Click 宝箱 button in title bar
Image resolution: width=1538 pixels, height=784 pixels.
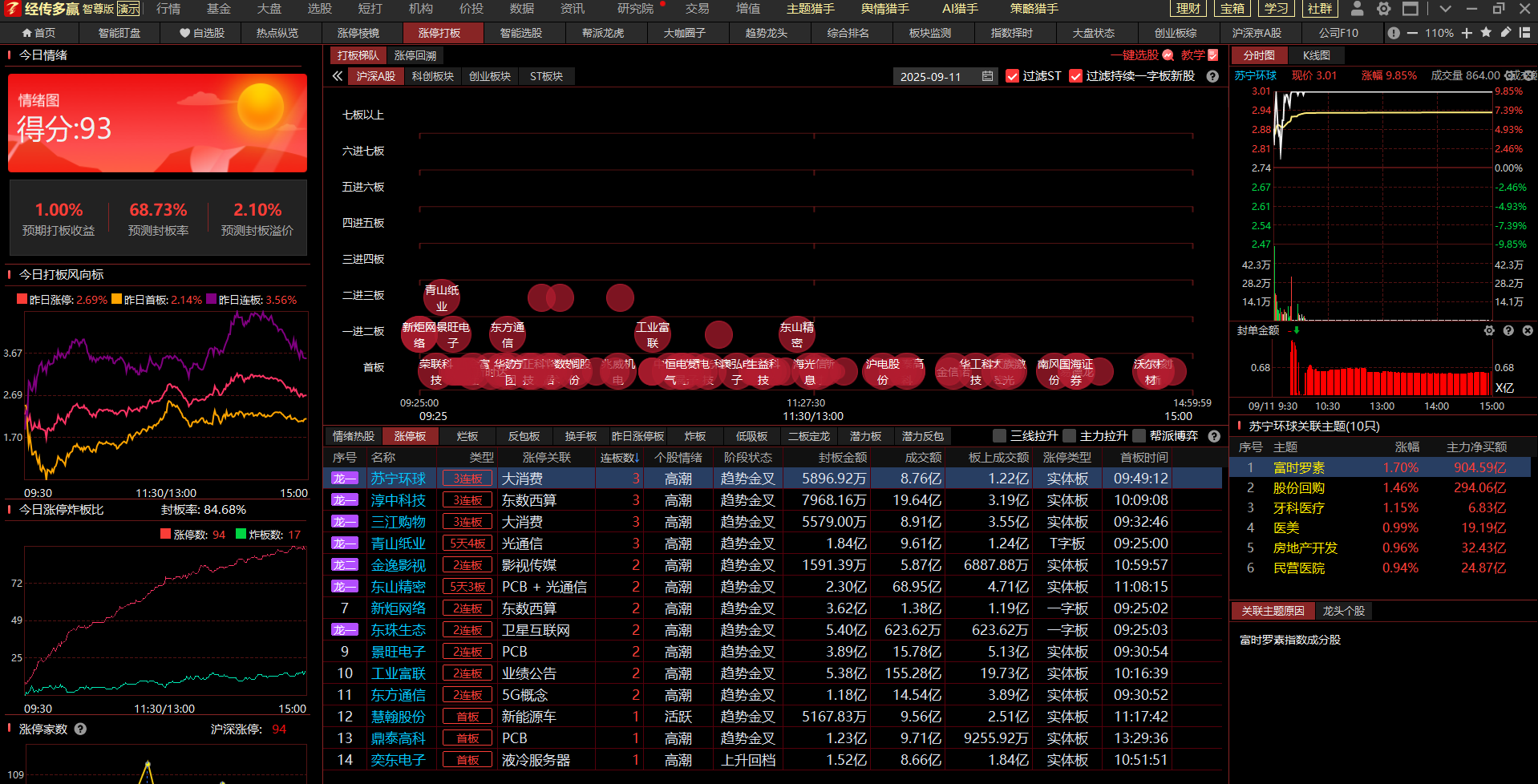pos(1232,9)
